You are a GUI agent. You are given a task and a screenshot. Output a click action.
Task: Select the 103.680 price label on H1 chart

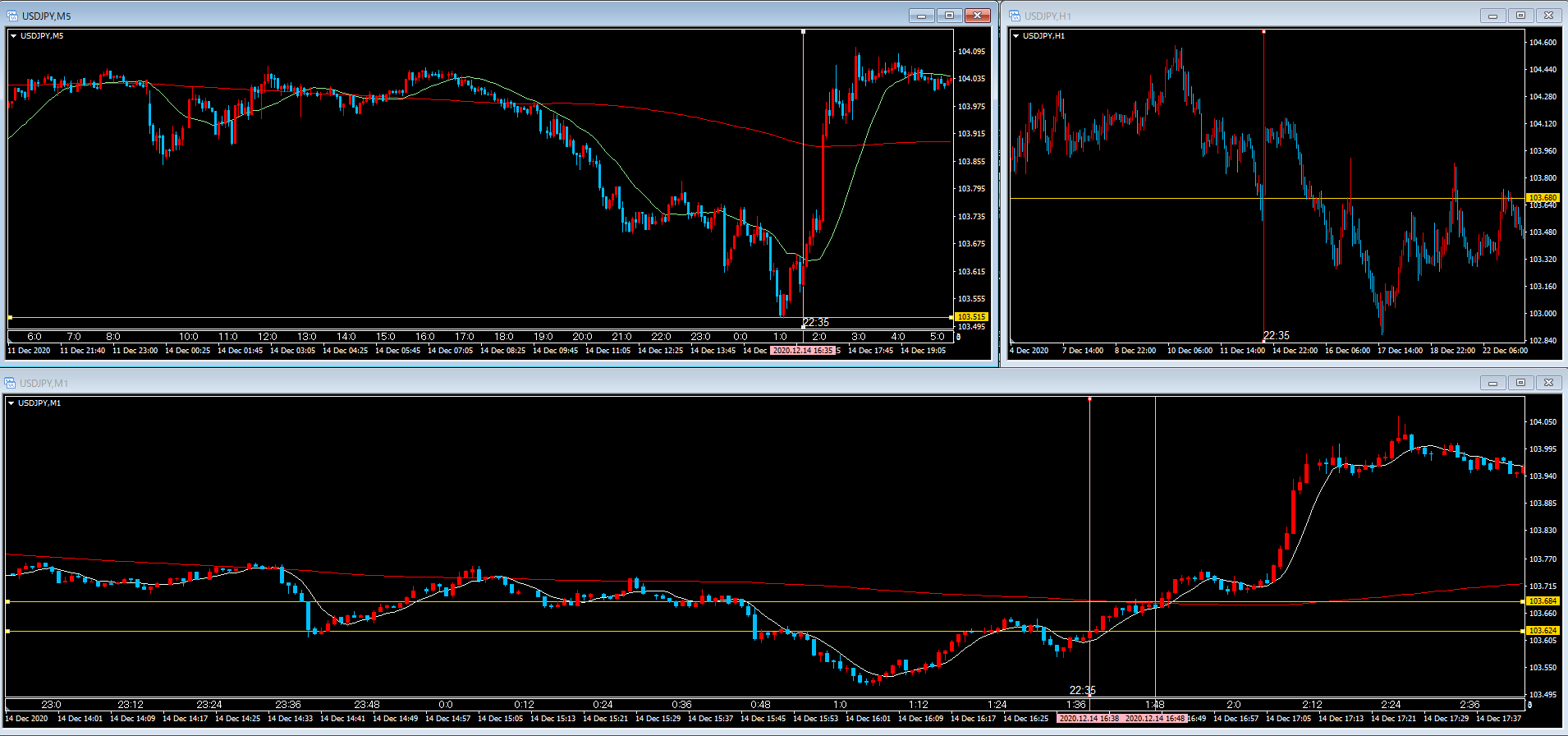pos(1542,198)
